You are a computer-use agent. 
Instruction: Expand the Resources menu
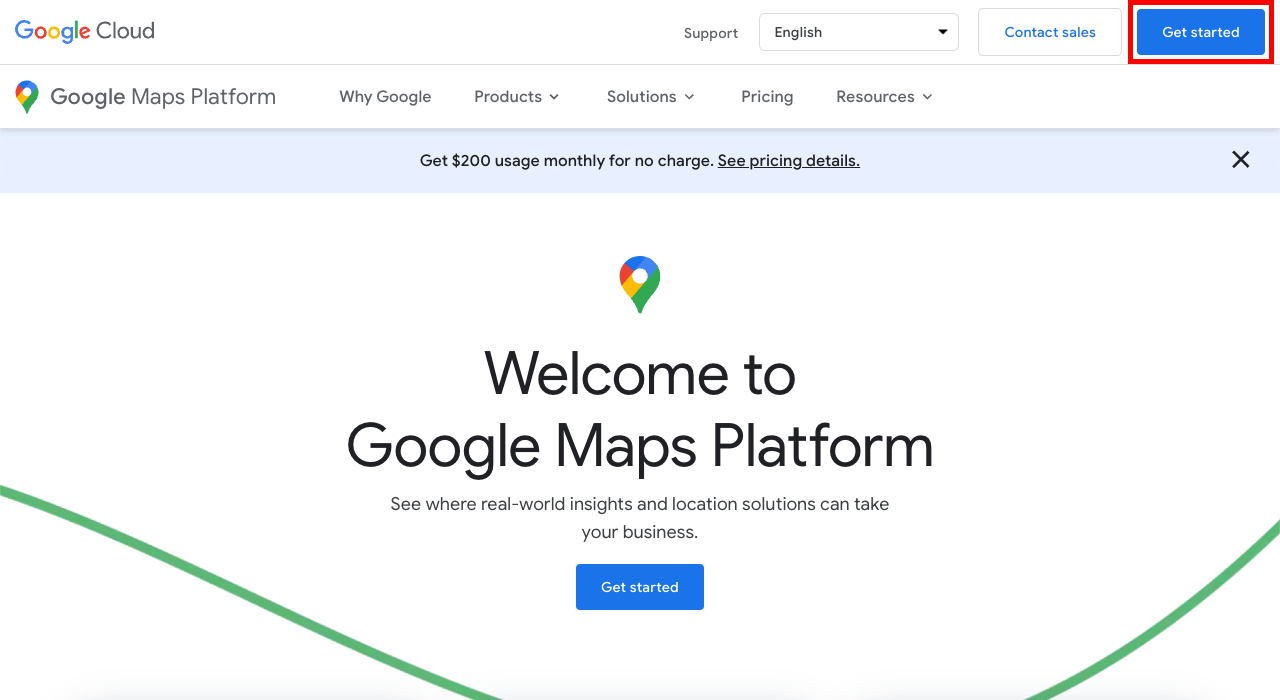pyautogui.click(x=885, y=97)
